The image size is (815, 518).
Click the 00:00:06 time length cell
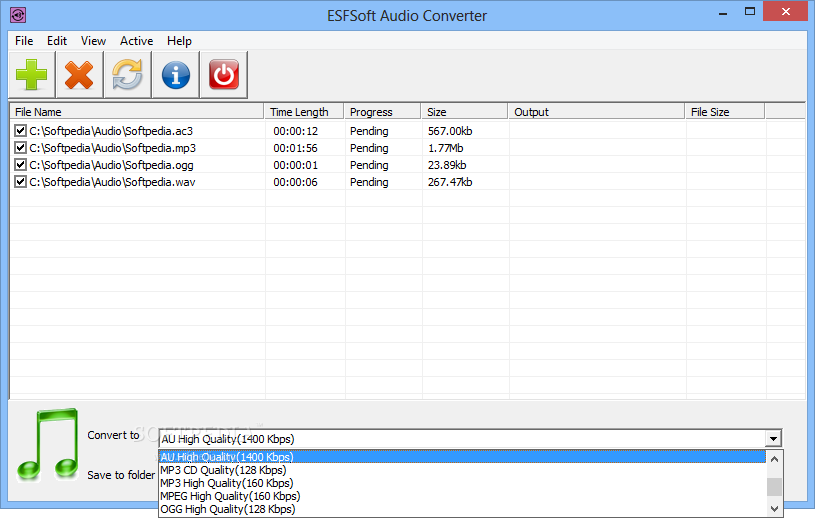[x=295, y=182]
